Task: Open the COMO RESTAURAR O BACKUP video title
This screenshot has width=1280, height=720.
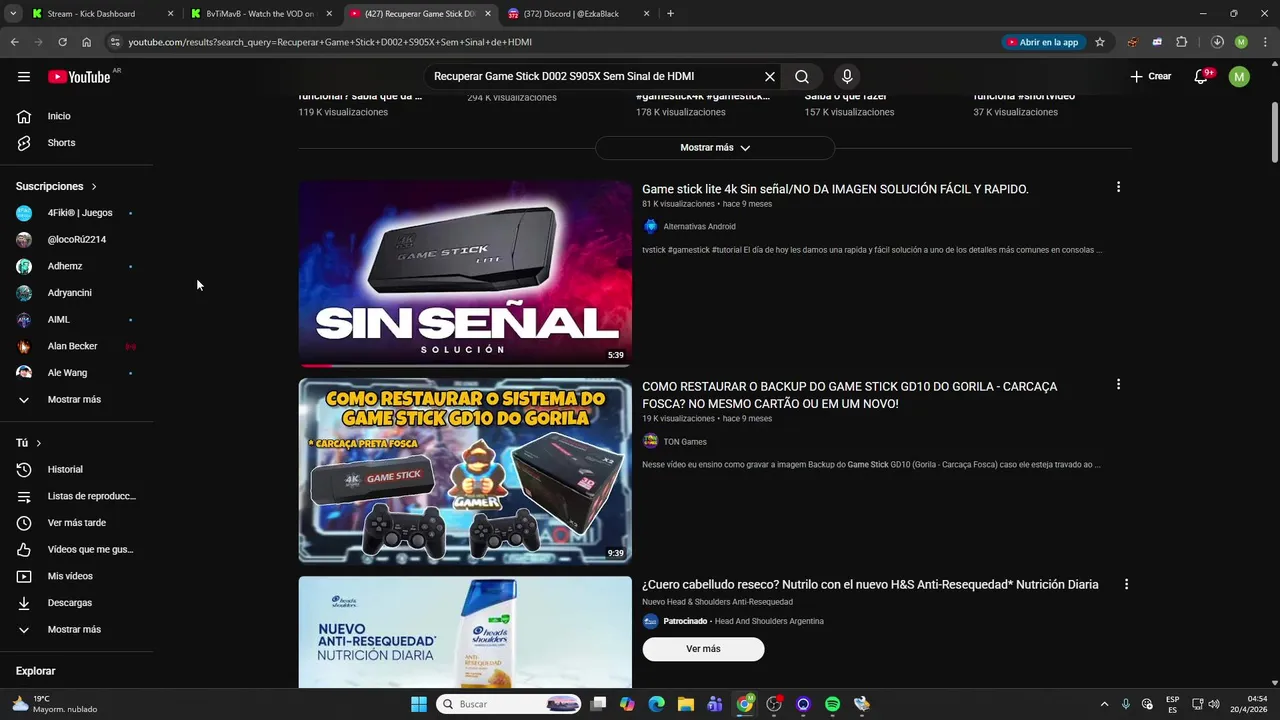Action: click(850, 395)
